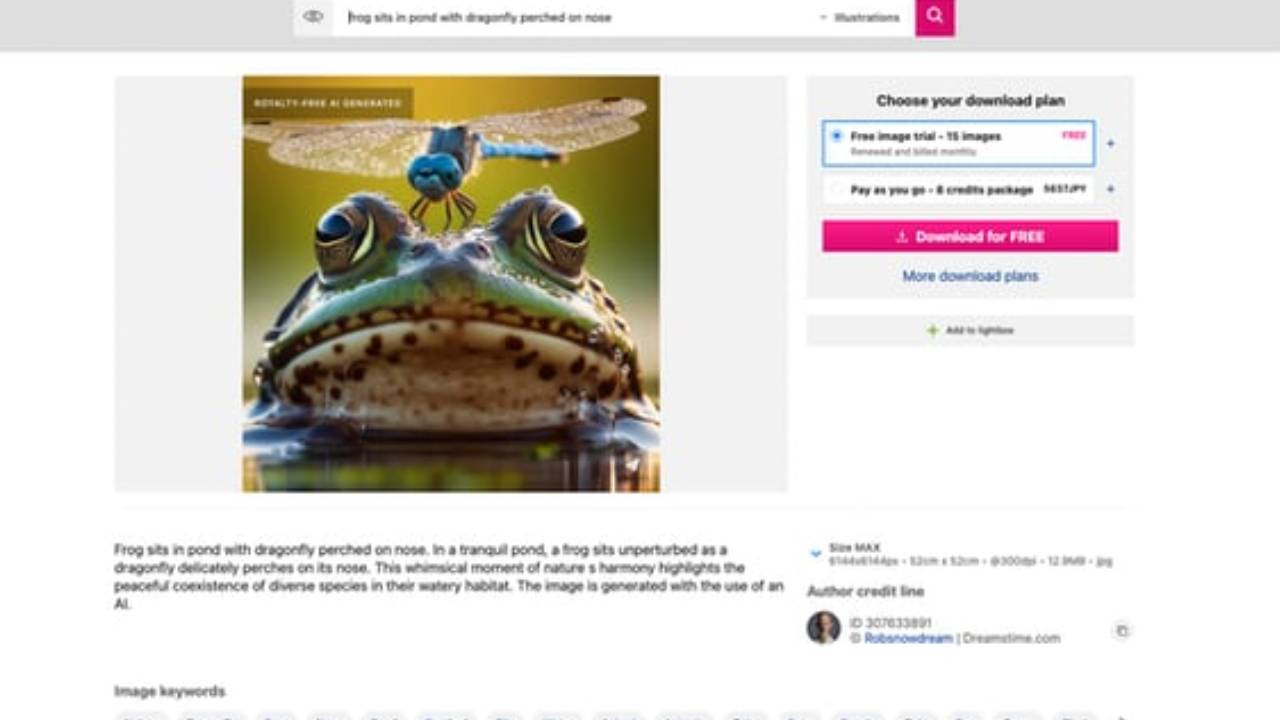
Task: Click Add to lightbox
Action: pyautogui.click(x=970, y=330)
